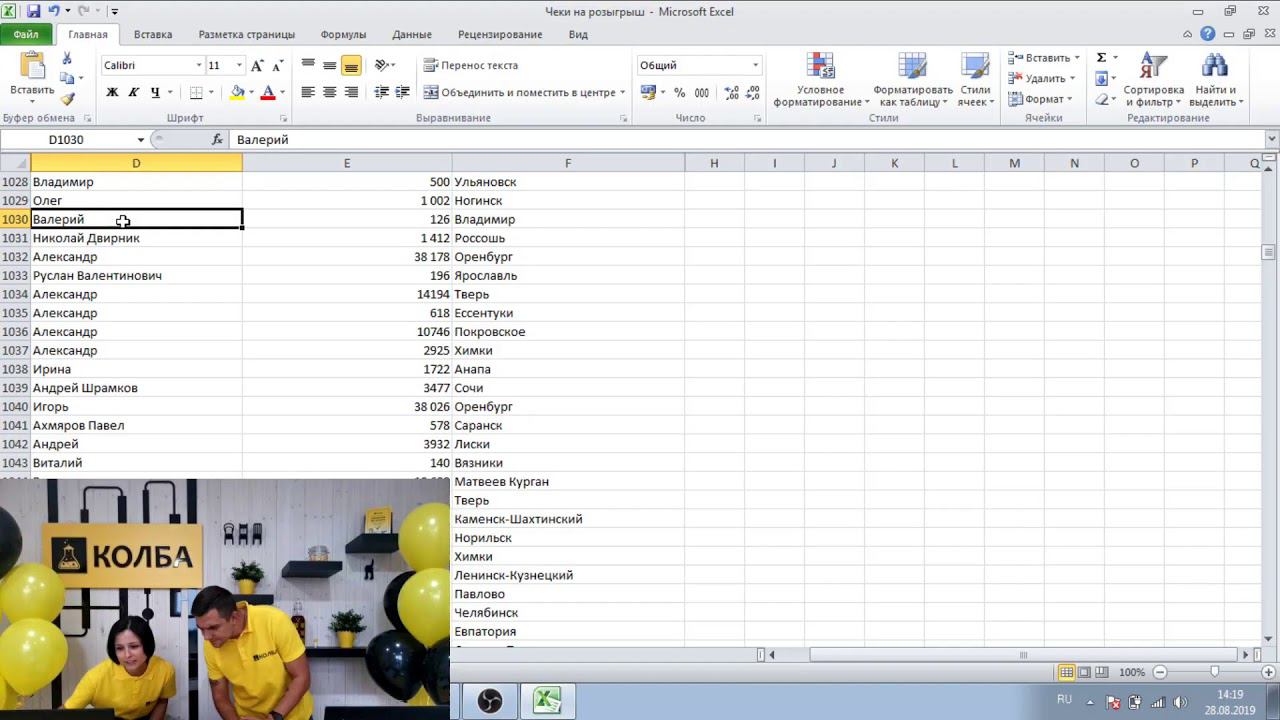Open the Fill down icon in Редактирование
This screenshot has width=1280, height=720.
(x=1101, y=79)
